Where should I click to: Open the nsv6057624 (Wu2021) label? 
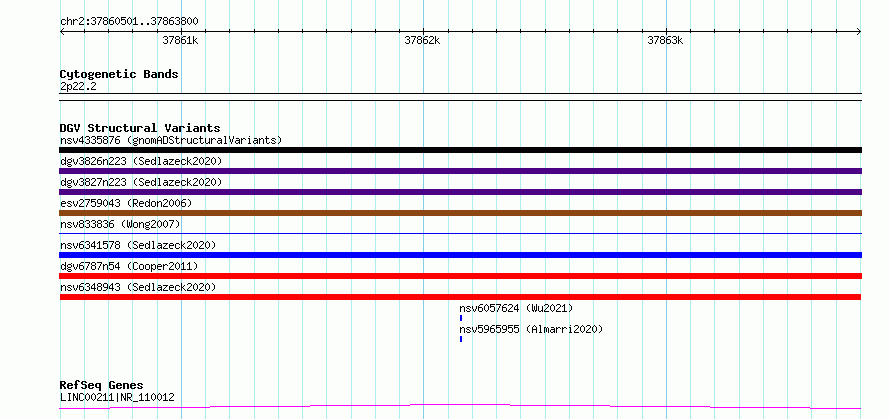[517, 308]
